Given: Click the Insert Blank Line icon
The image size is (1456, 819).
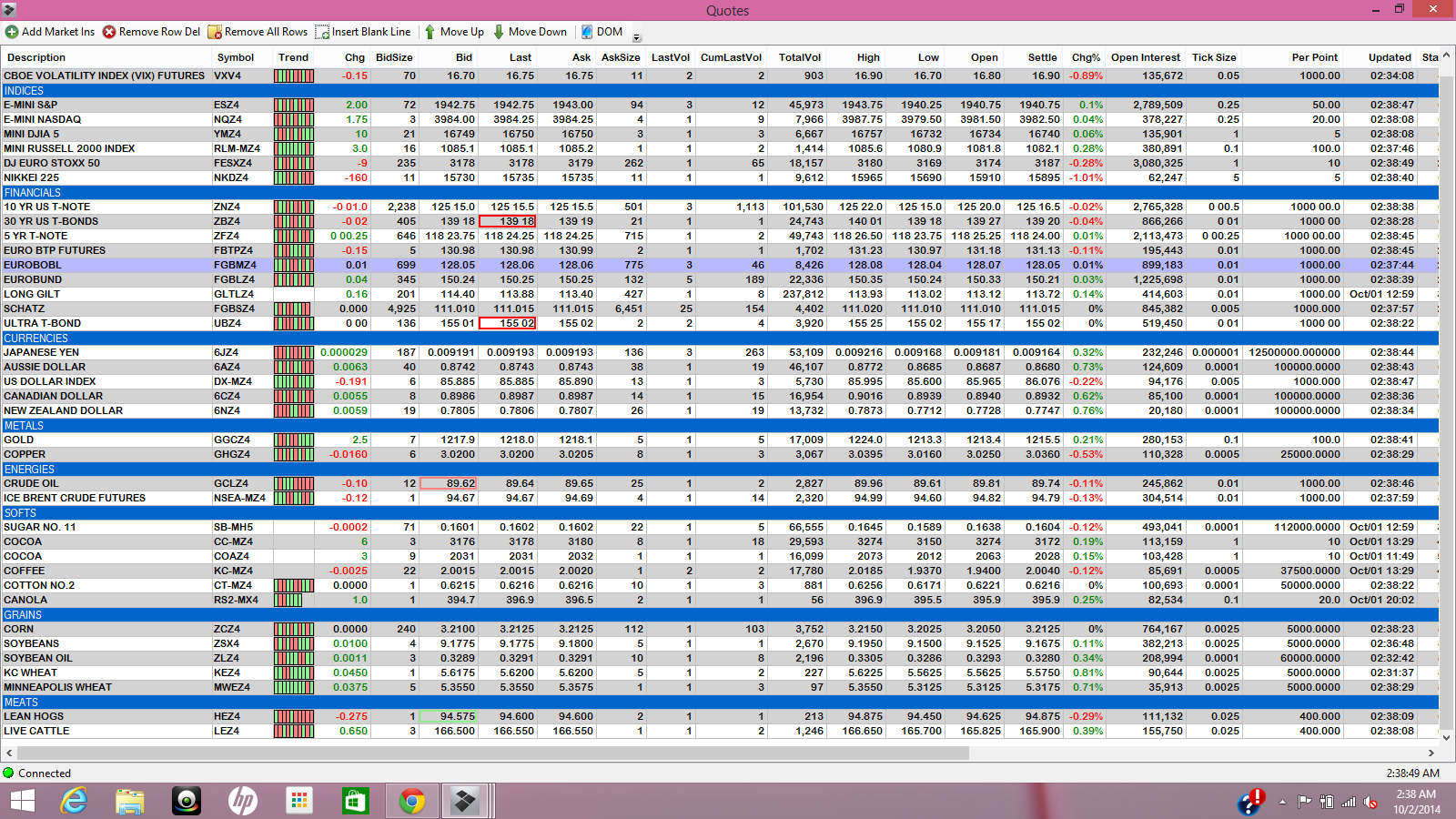Looking at the screenshot, I should 322,32.
